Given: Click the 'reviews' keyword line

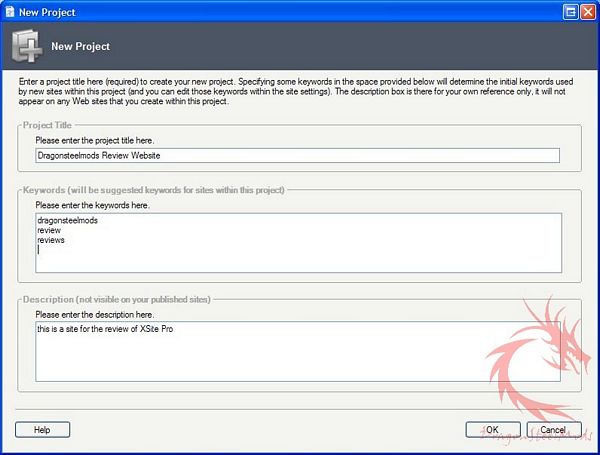Looking at the screenshot, I should click(51, 241).
